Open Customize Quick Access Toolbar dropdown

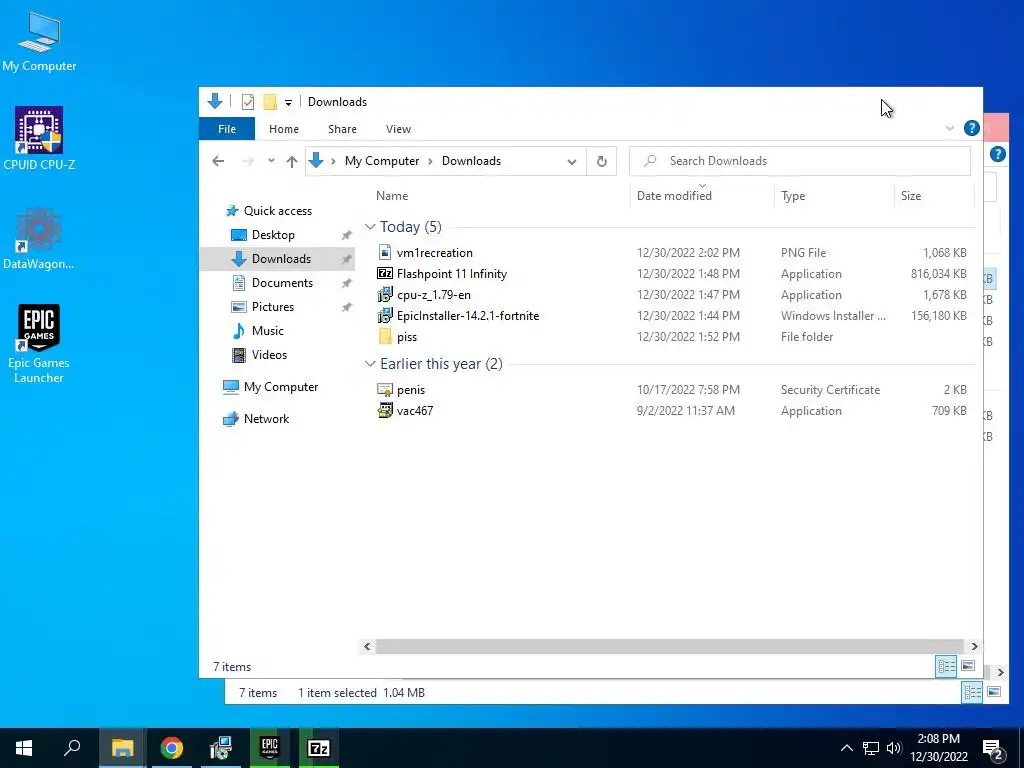point(288,103)
